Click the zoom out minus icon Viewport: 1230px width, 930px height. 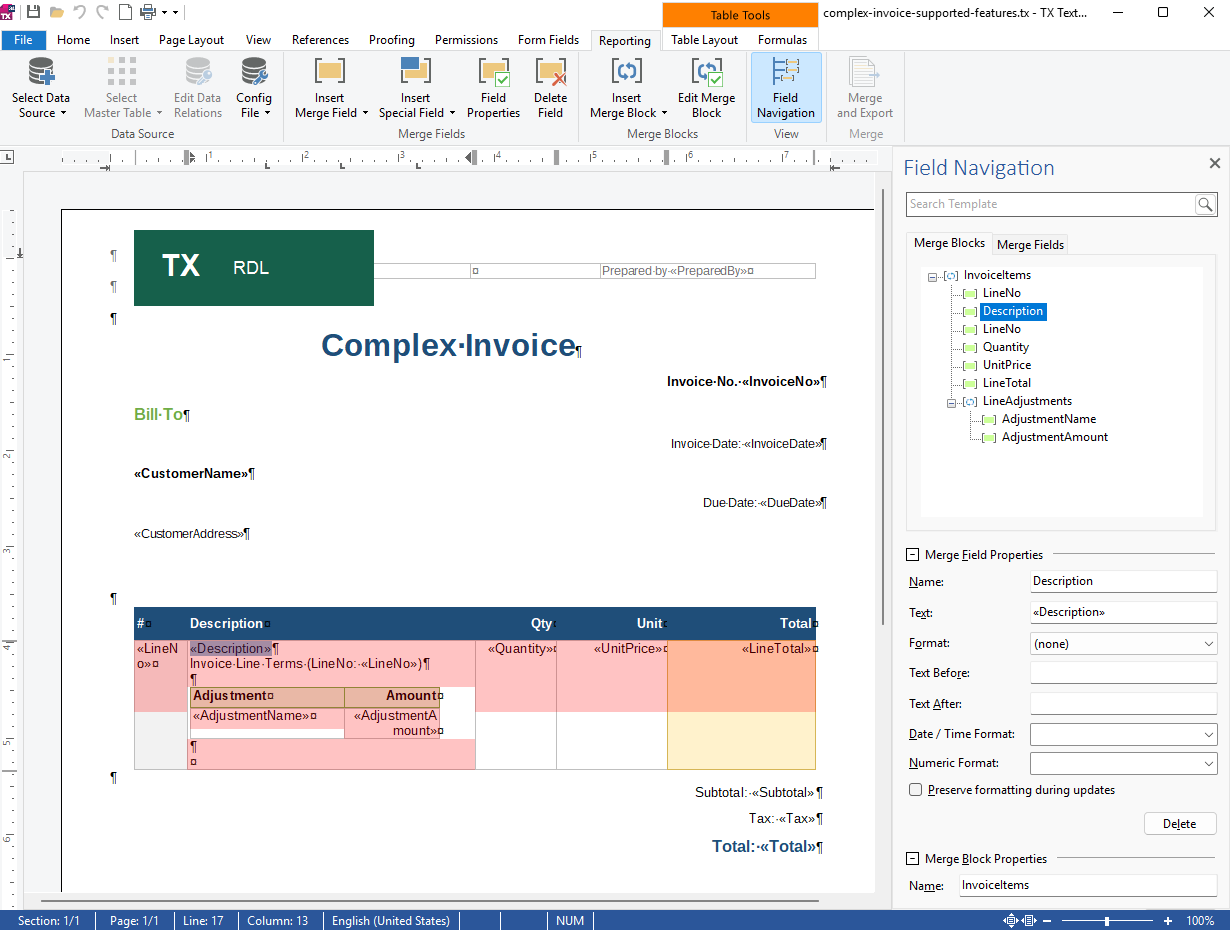tap(1048, 921)
